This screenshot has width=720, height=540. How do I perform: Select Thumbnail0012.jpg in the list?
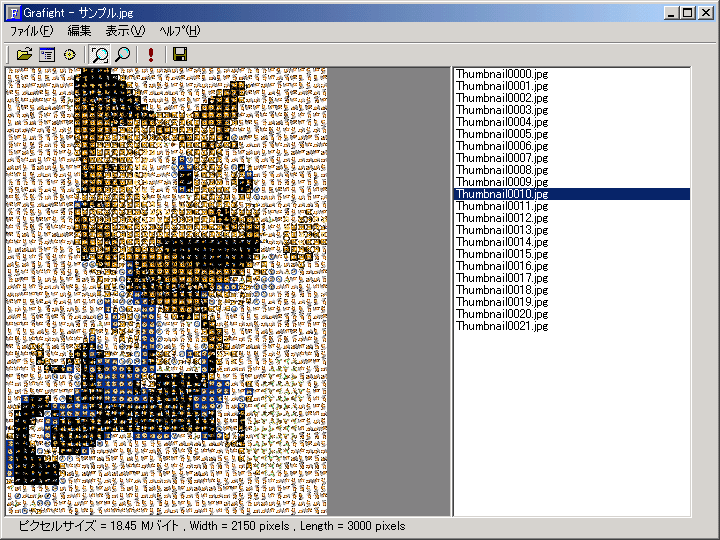[x=572, y=218]
